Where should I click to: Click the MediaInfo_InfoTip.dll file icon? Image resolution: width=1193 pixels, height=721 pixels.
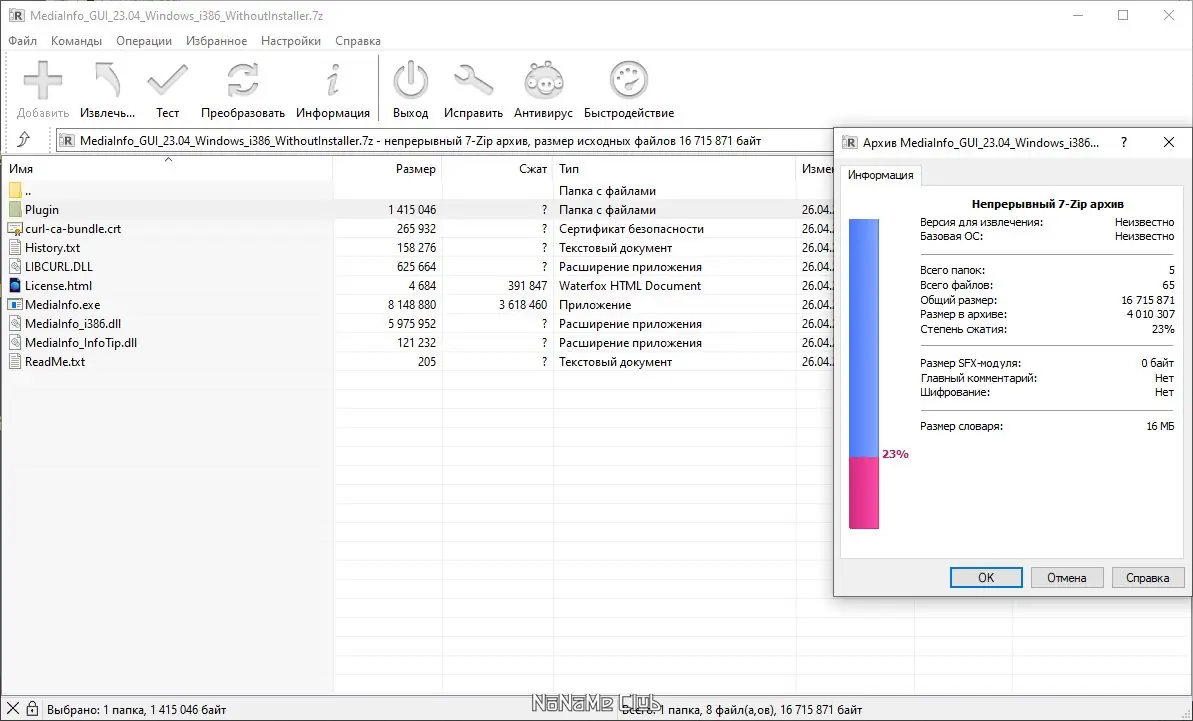15,342
